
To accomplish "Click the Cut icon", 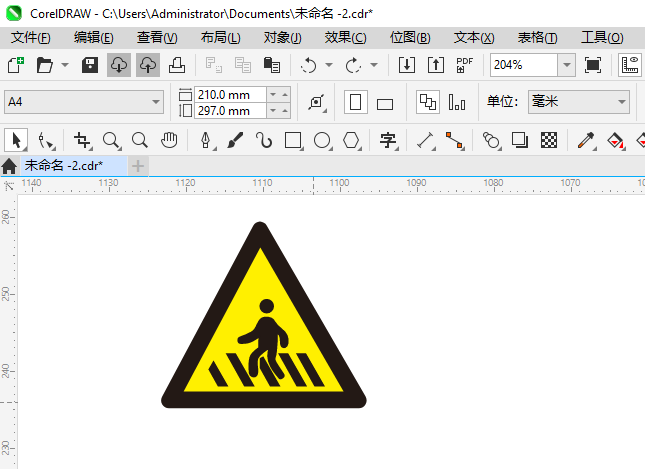I will (x=214, y=65).
